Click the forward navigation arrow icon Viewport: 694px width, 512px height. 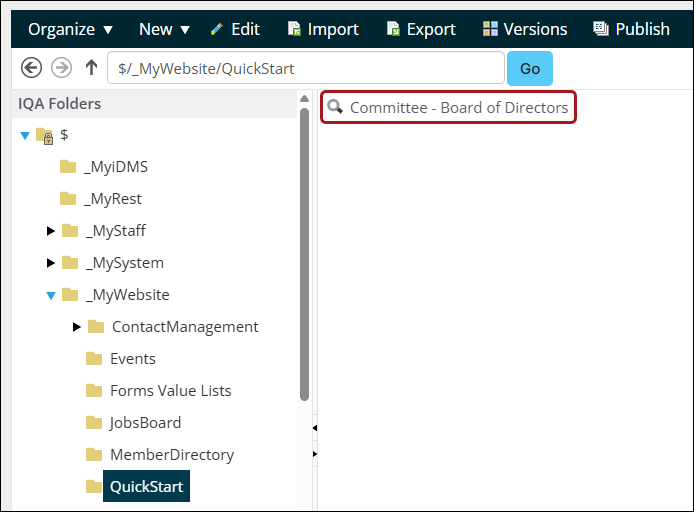click(x=61, y=68)
